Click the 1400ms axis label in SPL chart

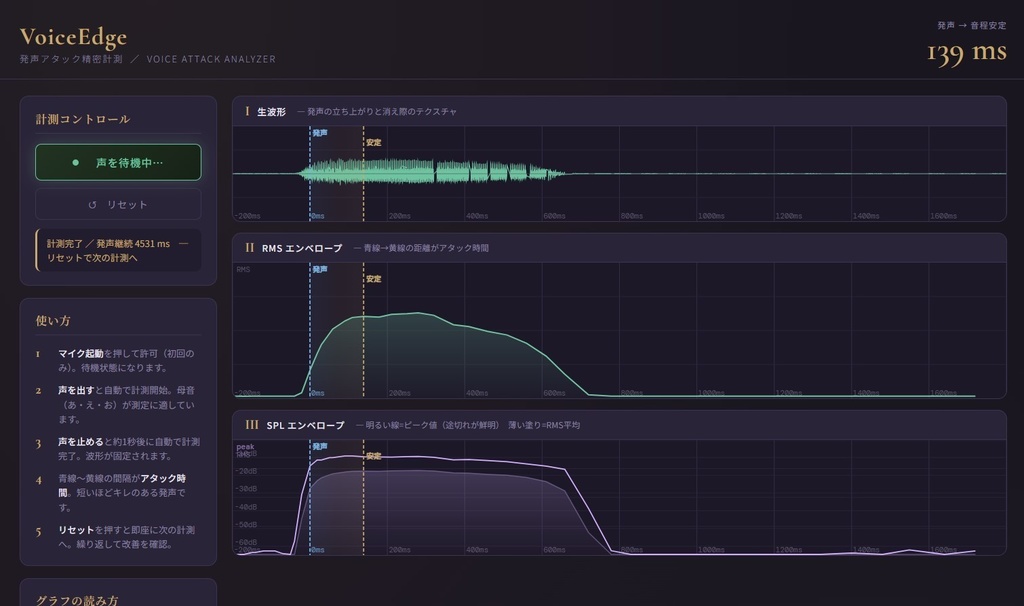point(865,550)
